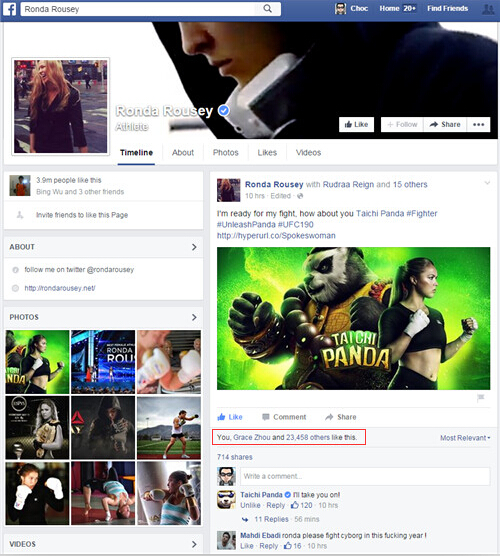Click the report flag icon under photo
Viewport: 500px width, 556px height.
pyautogui.click(x=480, y=398)
